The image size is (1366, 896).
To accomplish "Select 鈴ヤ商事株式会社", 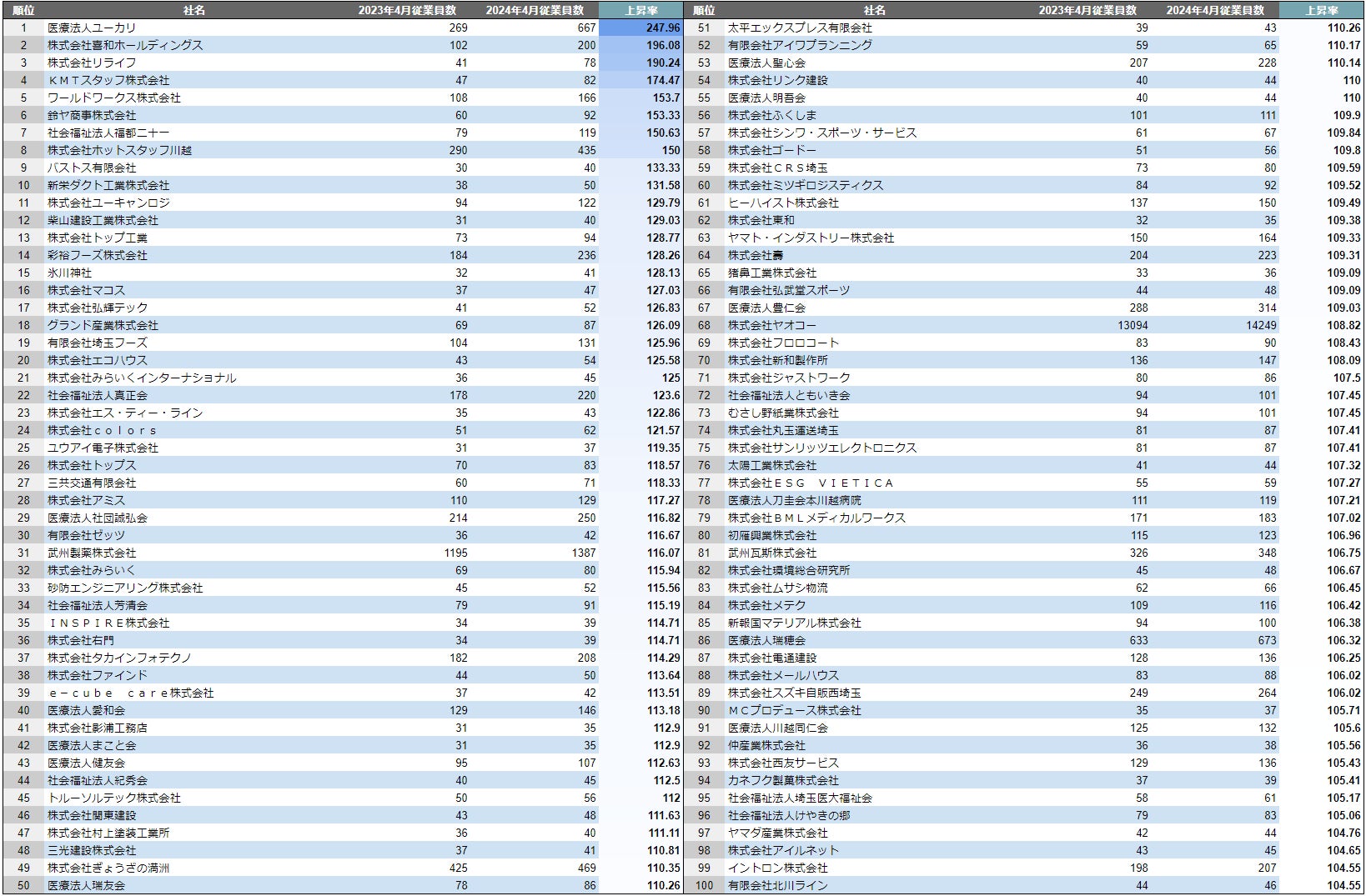I will (92, 115).
